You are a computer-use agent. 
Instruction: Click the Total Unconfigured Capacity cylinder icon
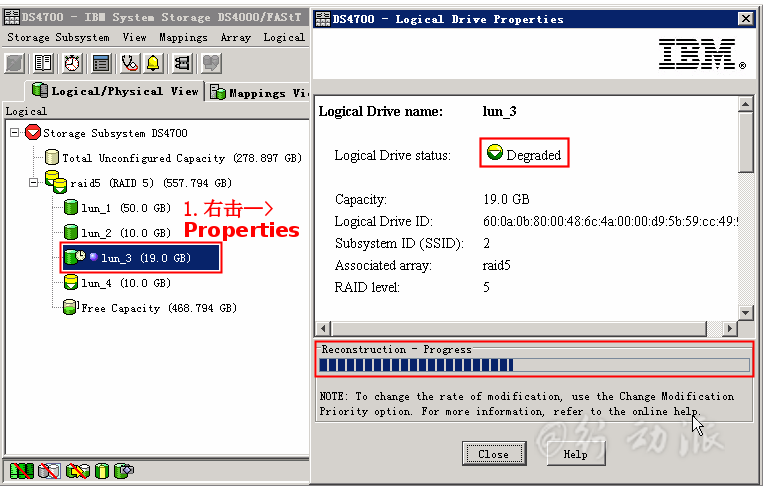click(52, 158)
